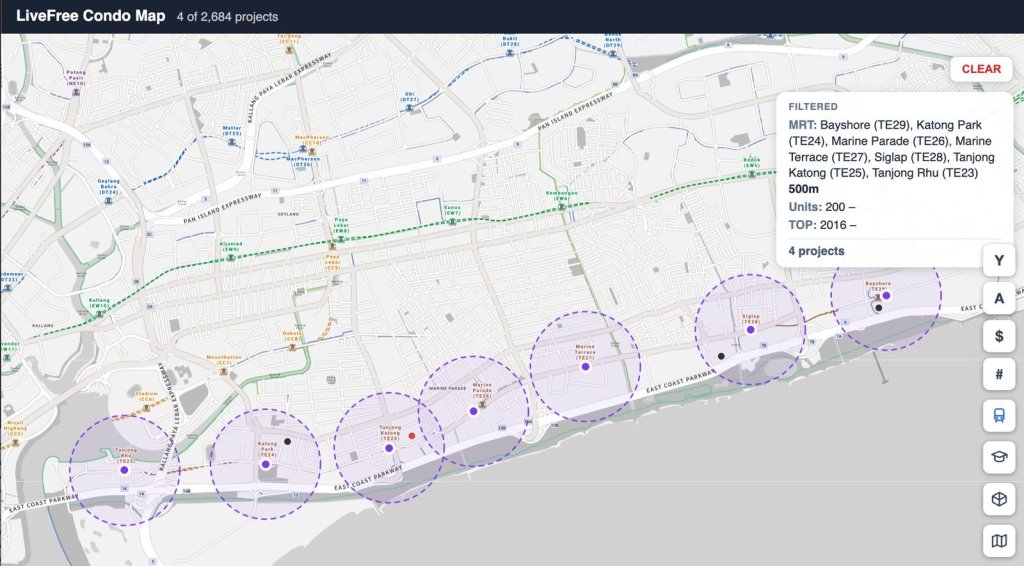Select the purple Tanjong Katong station marker
1024x566 pixels.
pos(389,448)
